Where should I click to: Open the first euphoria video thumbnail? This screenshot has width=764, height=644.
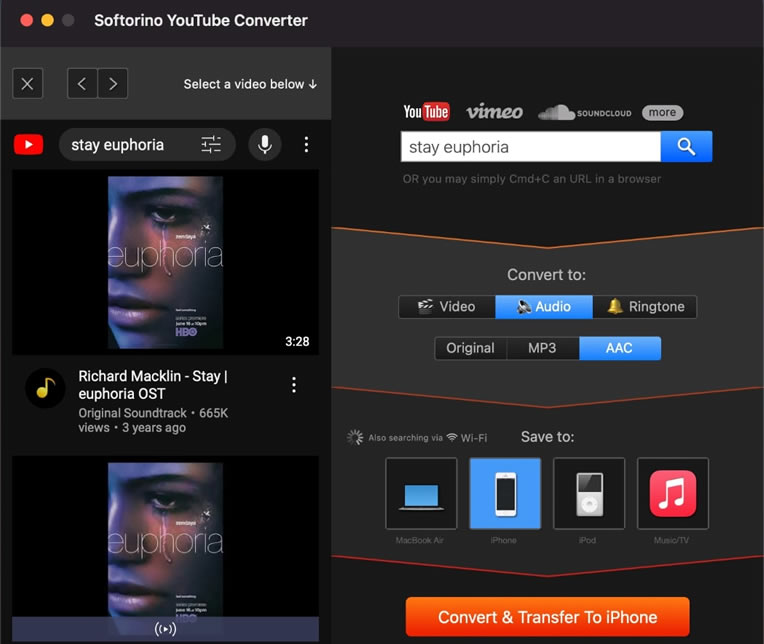pyautogui.click(x=166, y=262)
